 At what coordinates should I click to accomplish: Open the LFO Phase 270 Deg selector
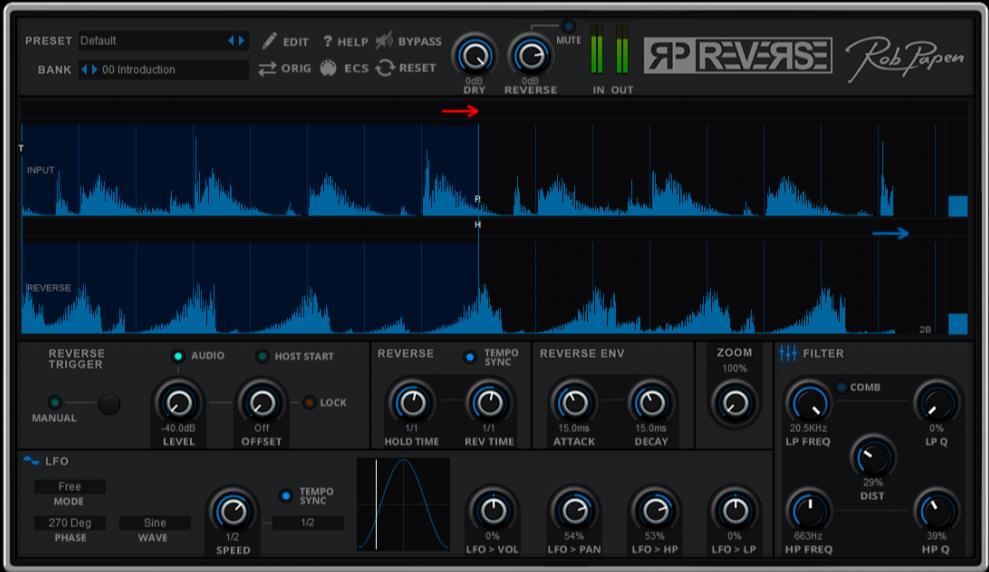pos(70,523)
